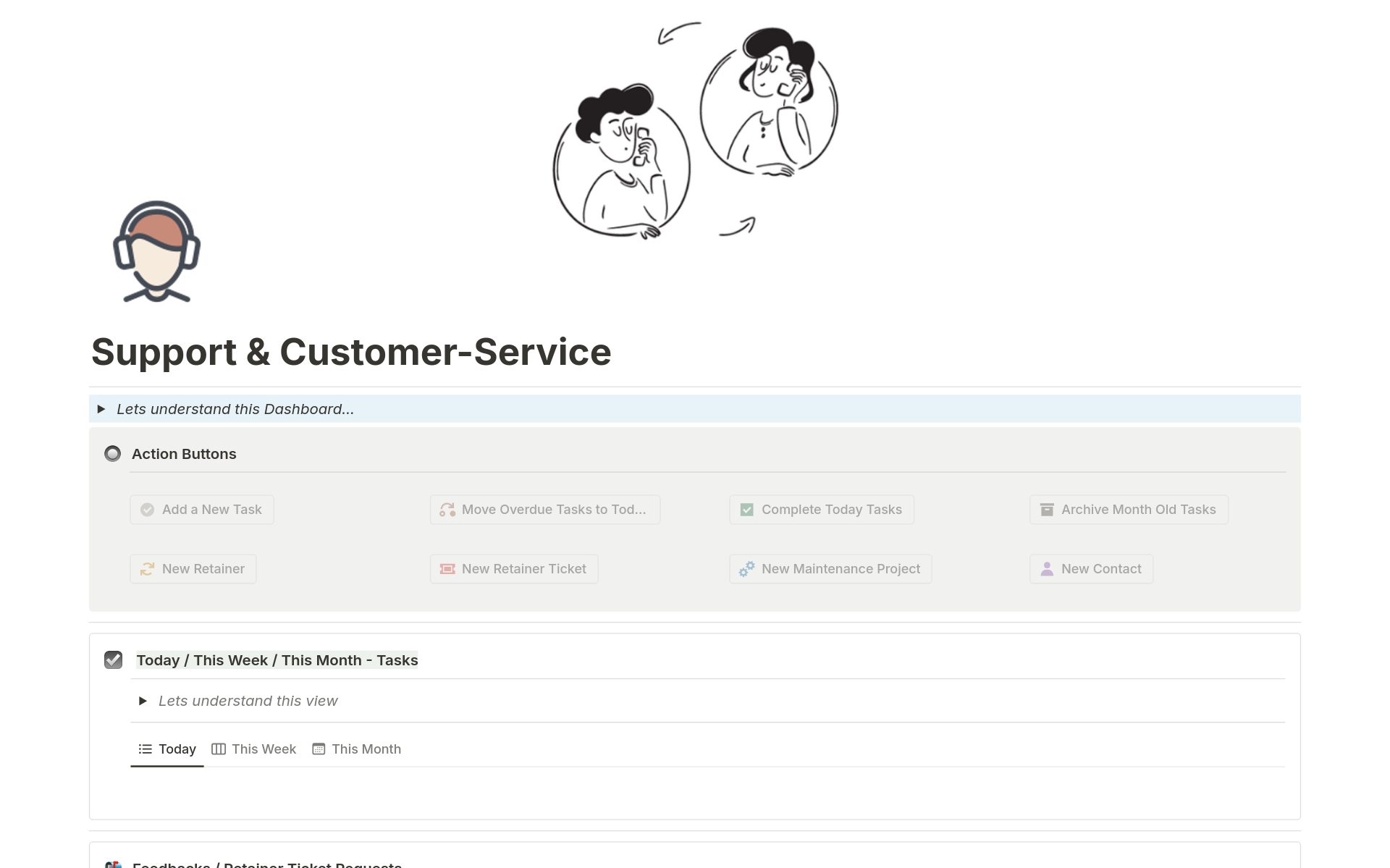Viewport: 1390px width, 868px height.
Task: Click the green checkbox in Complete Today Tasks
Action: pyautogui.click(x=746, y=510)
